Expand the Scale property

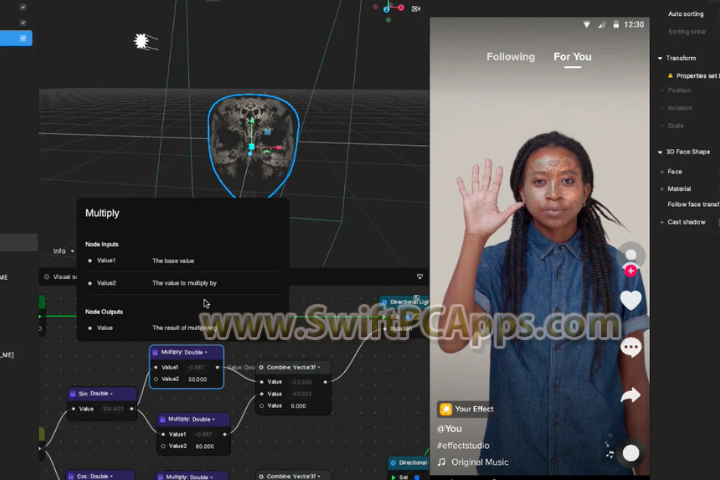pyautogui.click(x=662, y=126)
